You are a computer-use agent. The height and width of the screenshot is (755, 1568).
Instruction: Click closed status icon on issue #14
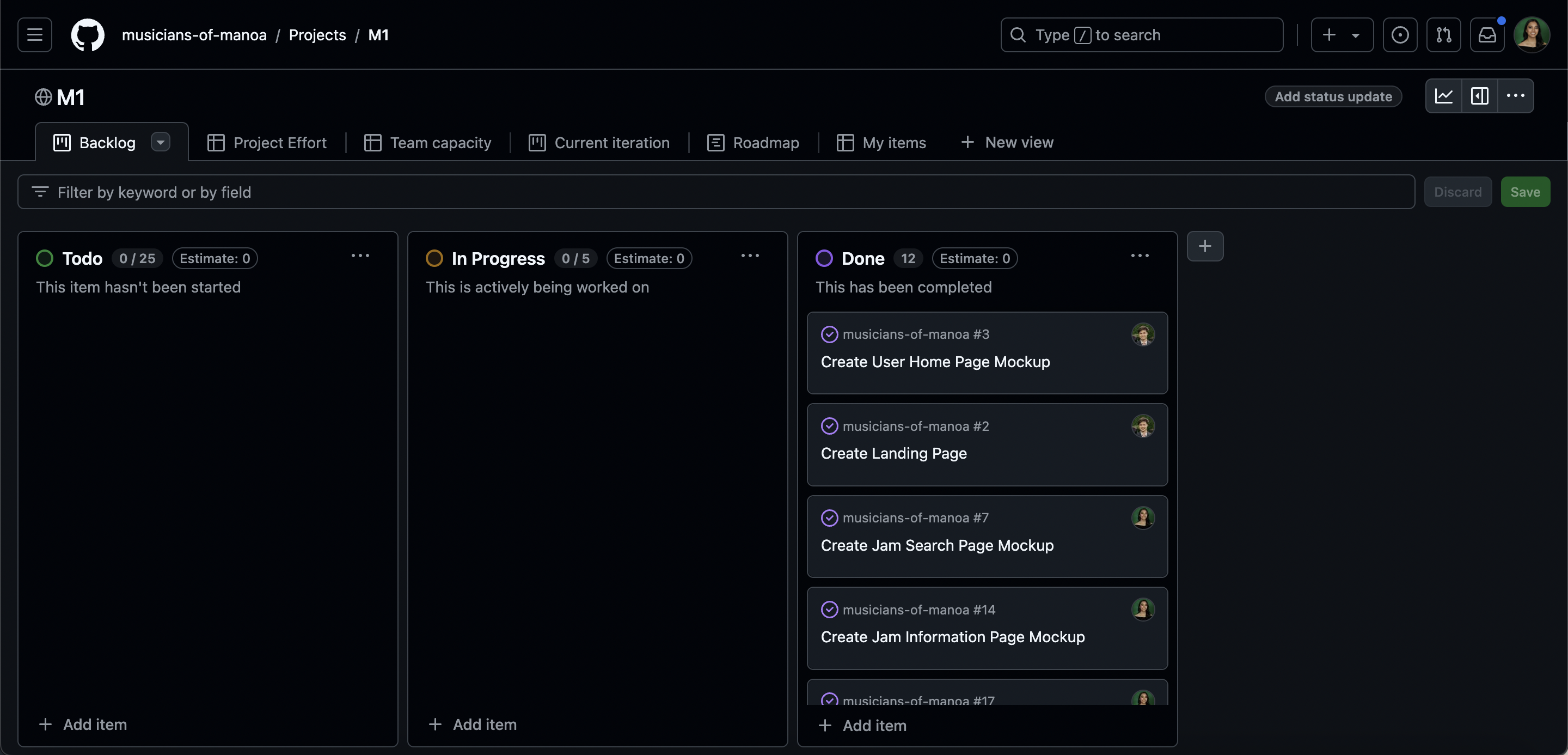[829, 610]
